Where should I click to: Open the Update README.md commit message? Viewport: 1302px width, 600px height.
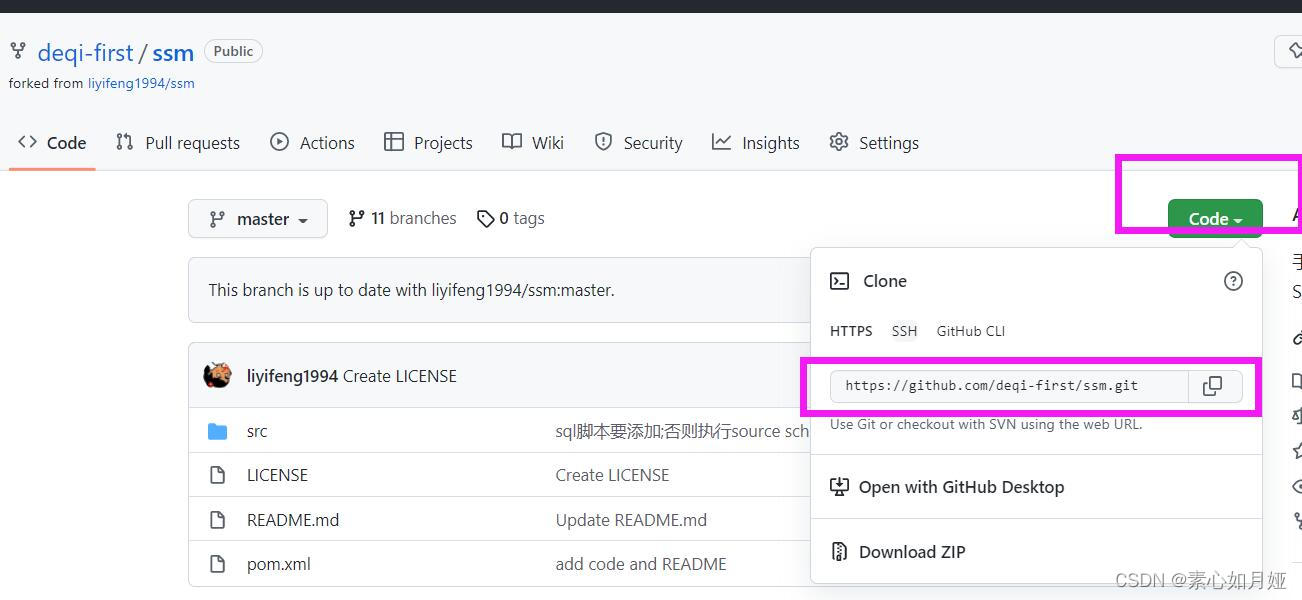pos(631,520)
